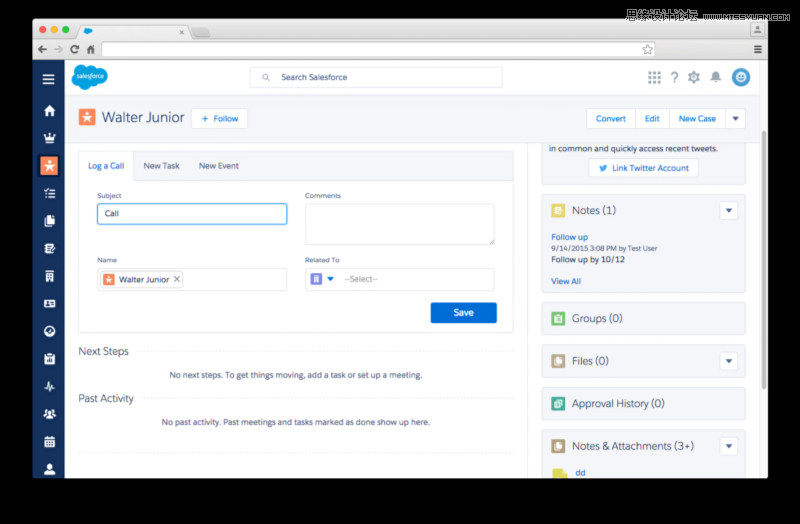This screenshot has height=524, width=800.
Task: Open the Tasks checklist sidebar icon
Action: click(x=49, y=193)
